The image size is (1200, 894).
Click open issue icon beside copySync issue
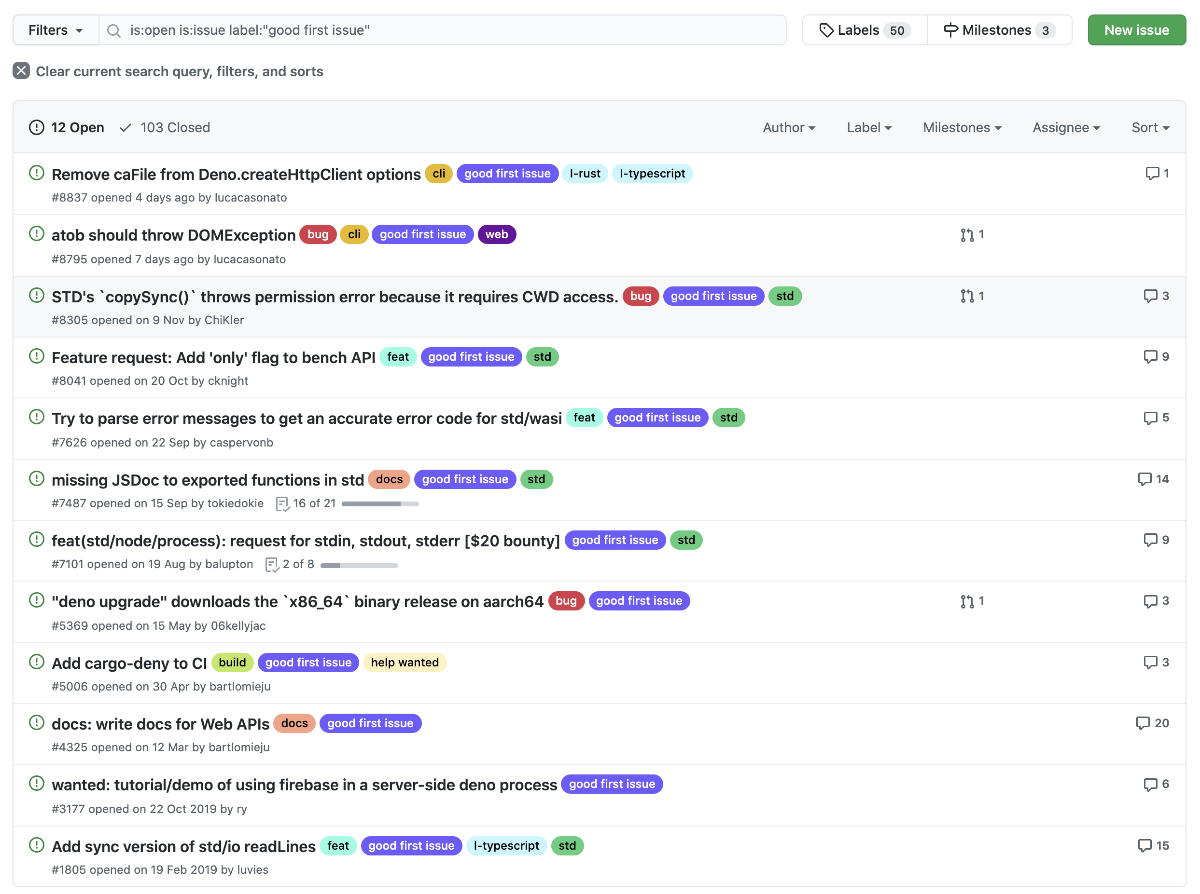[x=37, y=296]
